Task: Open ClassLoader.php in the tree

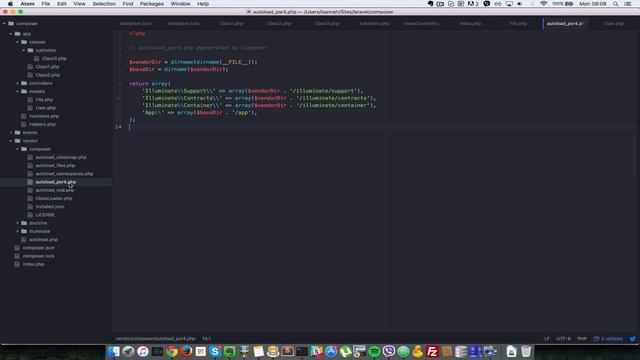Action: point(54,198)
